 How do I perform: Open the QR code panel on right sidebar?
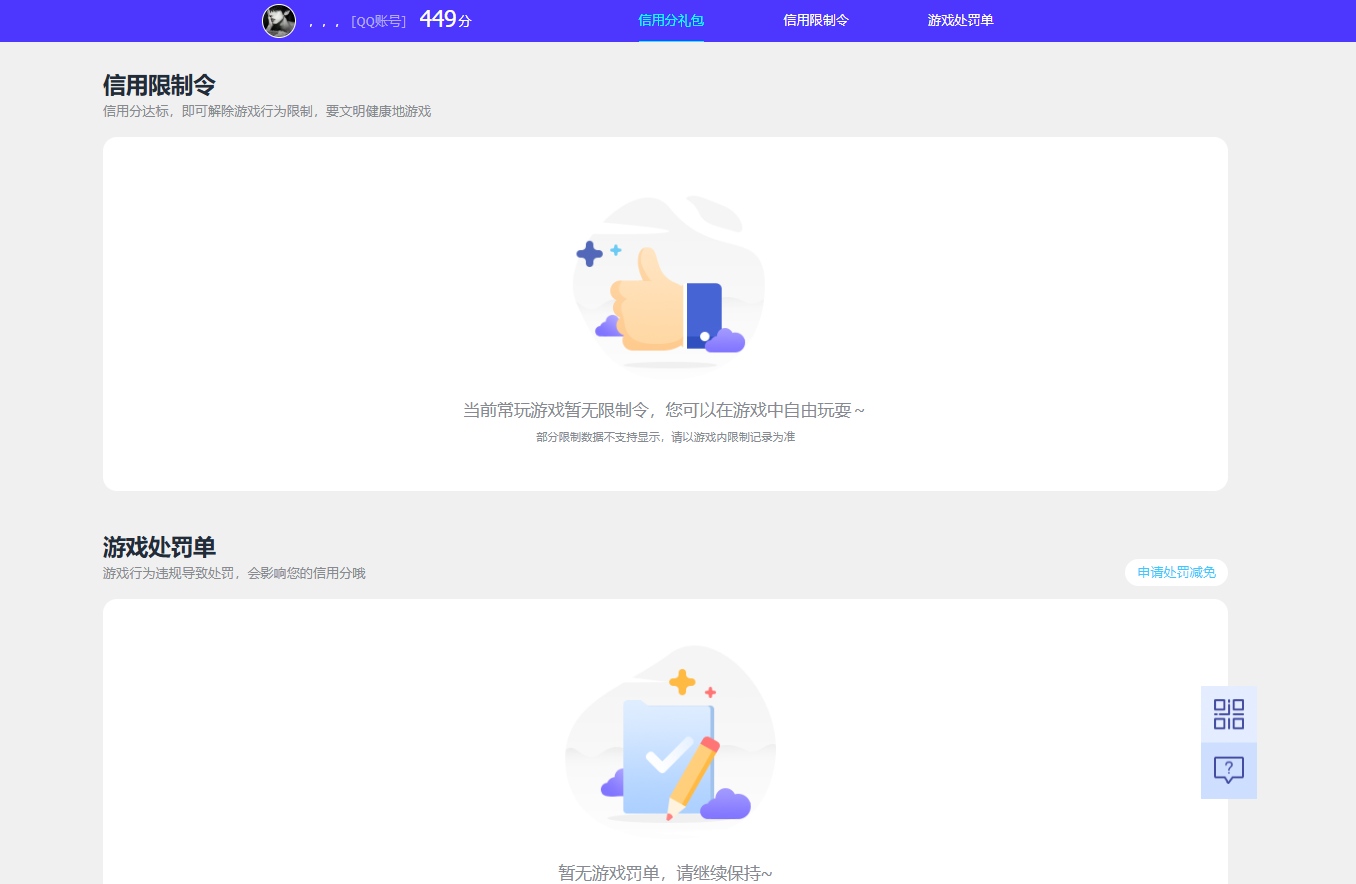1228,714
